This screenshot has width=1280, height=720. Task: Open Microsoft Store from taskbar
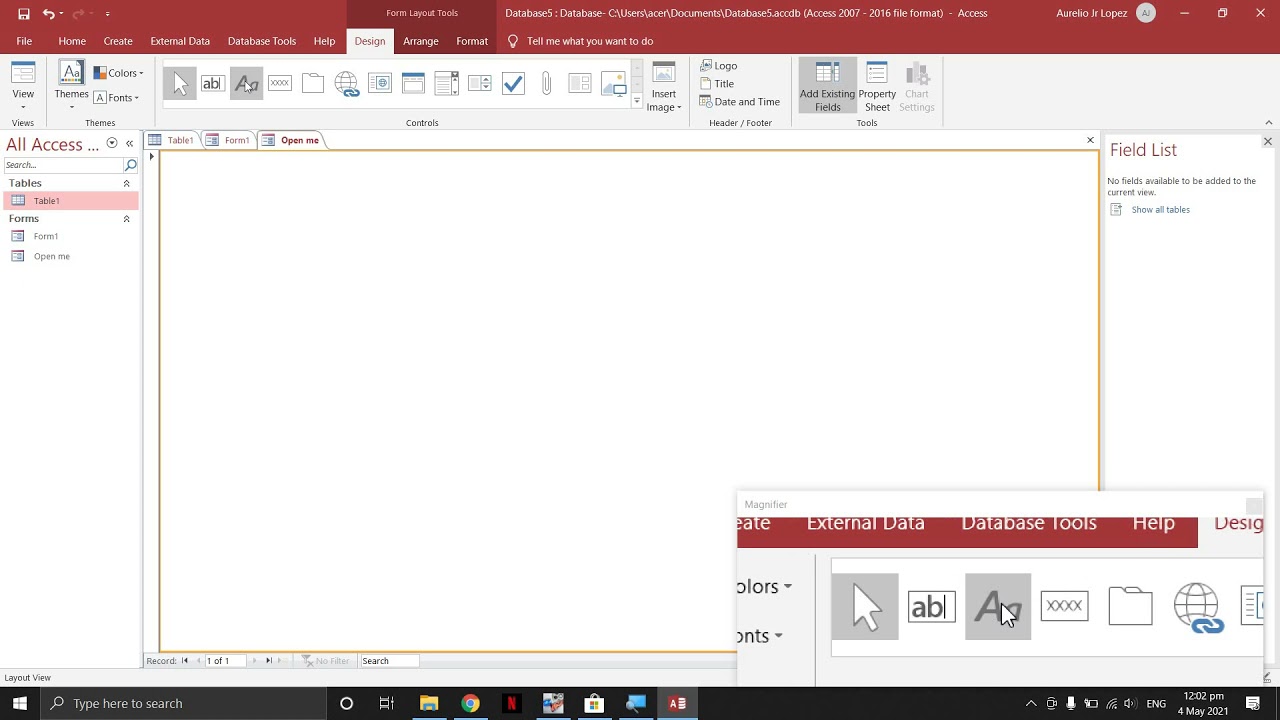[x=594, y=703]
